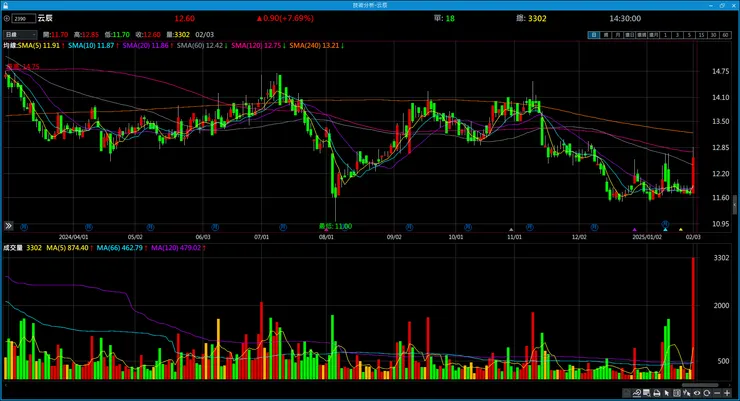The height and width of the screenshot is (401, 740).
Task: Click the print icon in bottom toolbar
Action: pos(656,393)
